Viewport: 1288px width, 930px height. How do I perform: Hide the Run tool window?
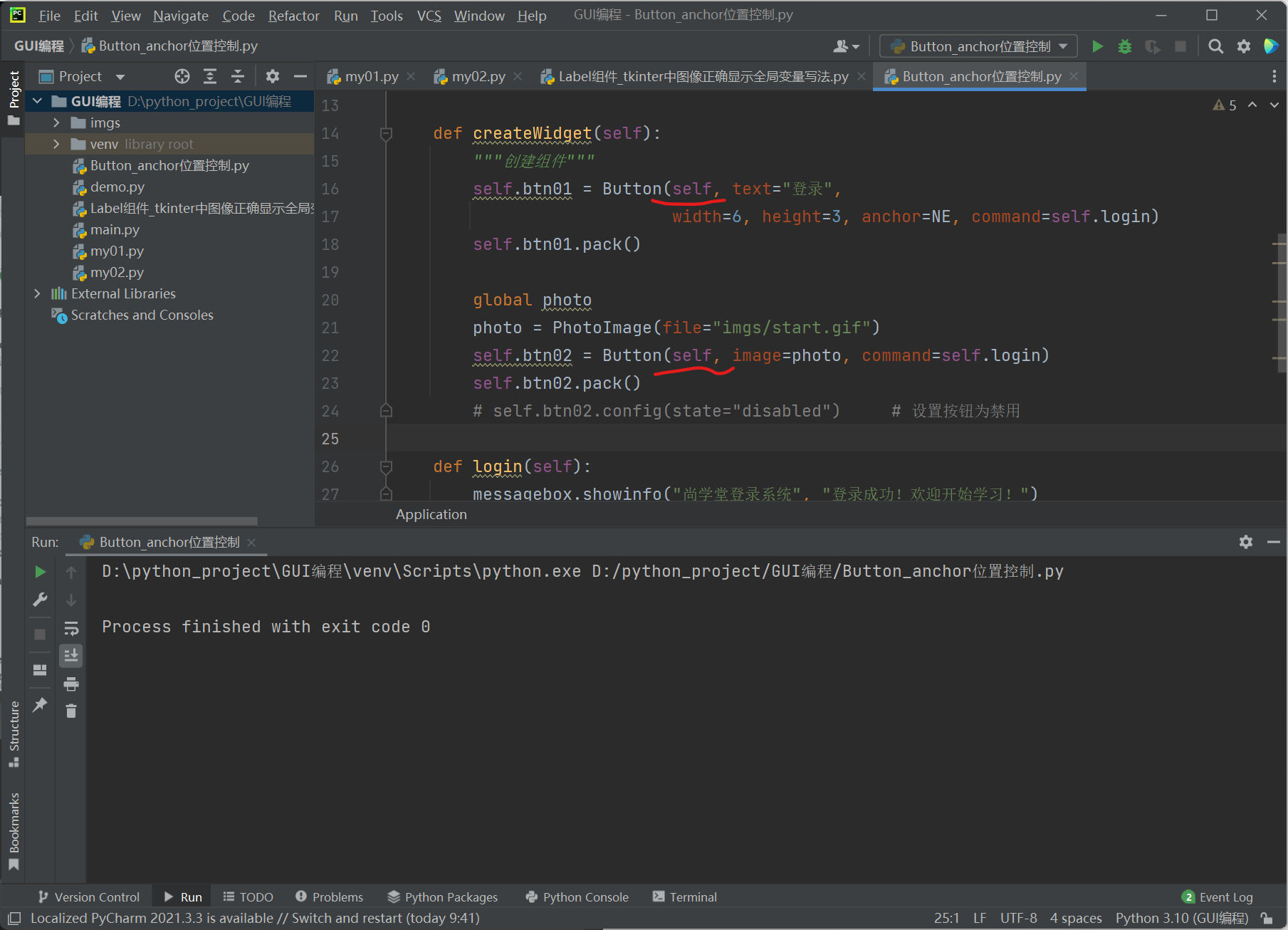click(x=1274, y=542)
